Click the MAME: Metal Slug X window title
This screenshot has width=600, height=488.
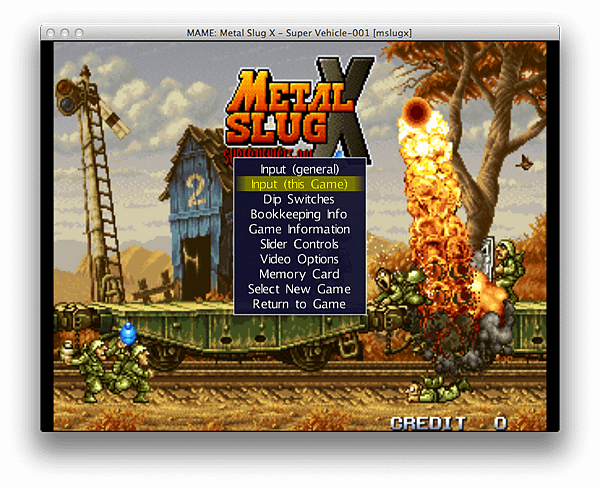click(x=299, y=33)
